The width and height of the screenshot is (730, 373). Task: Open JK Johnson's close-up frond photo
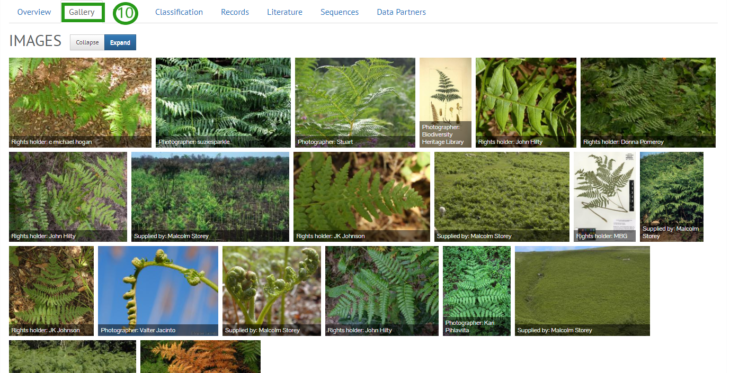[x=362, y=197]
